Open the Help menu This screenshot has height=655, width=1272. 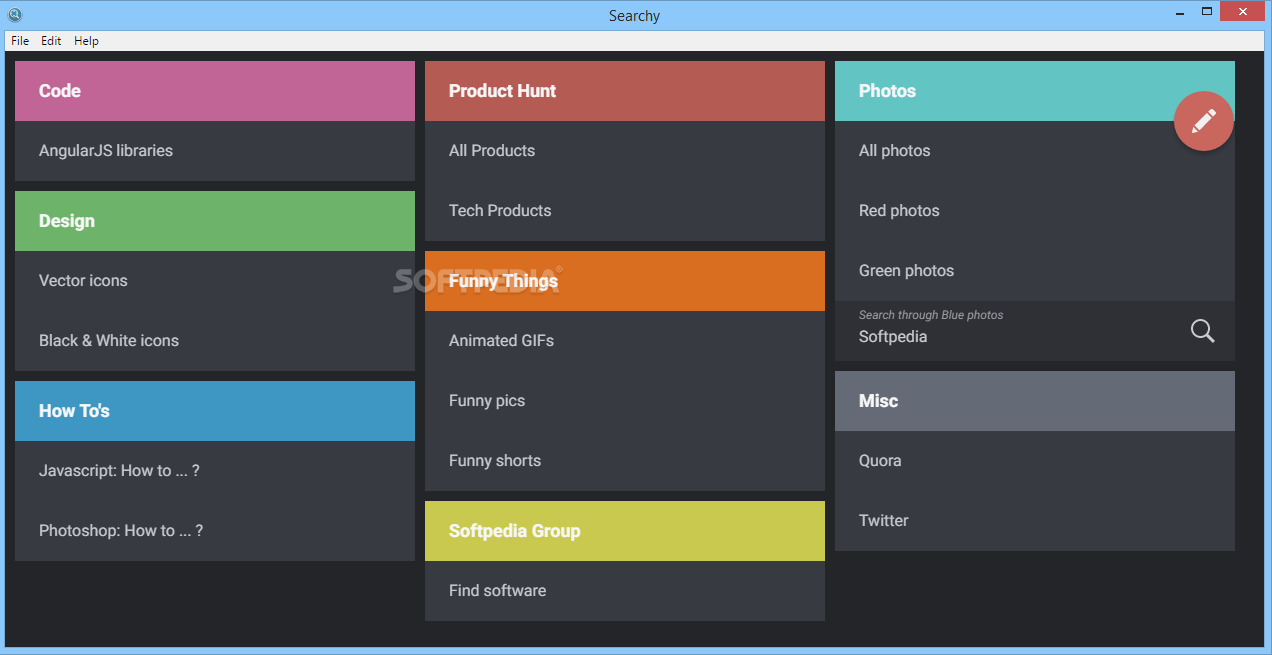click(86, 41)
